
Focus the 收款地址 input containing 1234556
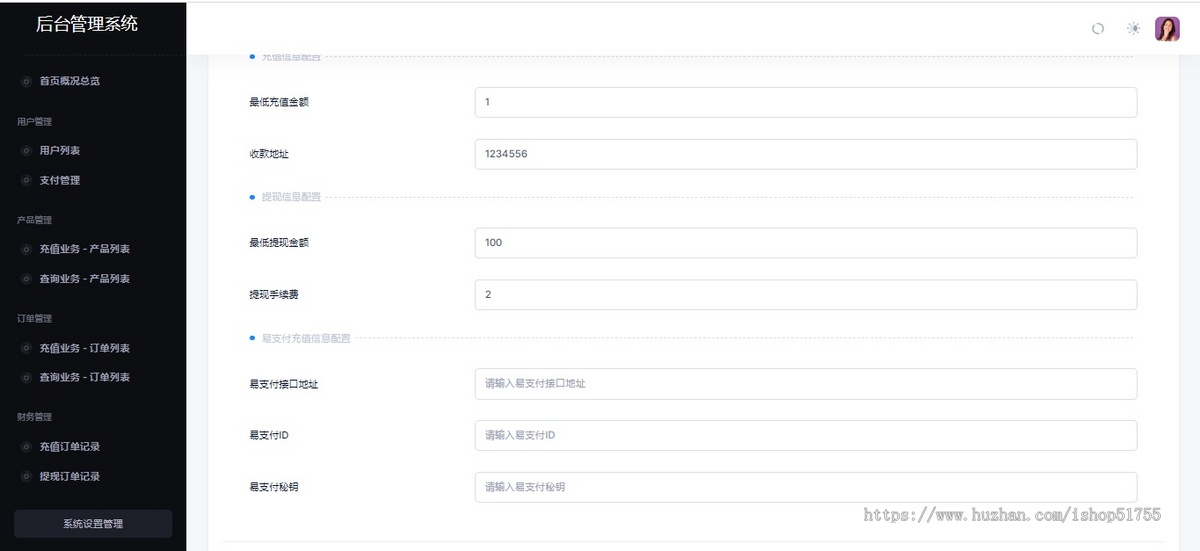[806, 154]
